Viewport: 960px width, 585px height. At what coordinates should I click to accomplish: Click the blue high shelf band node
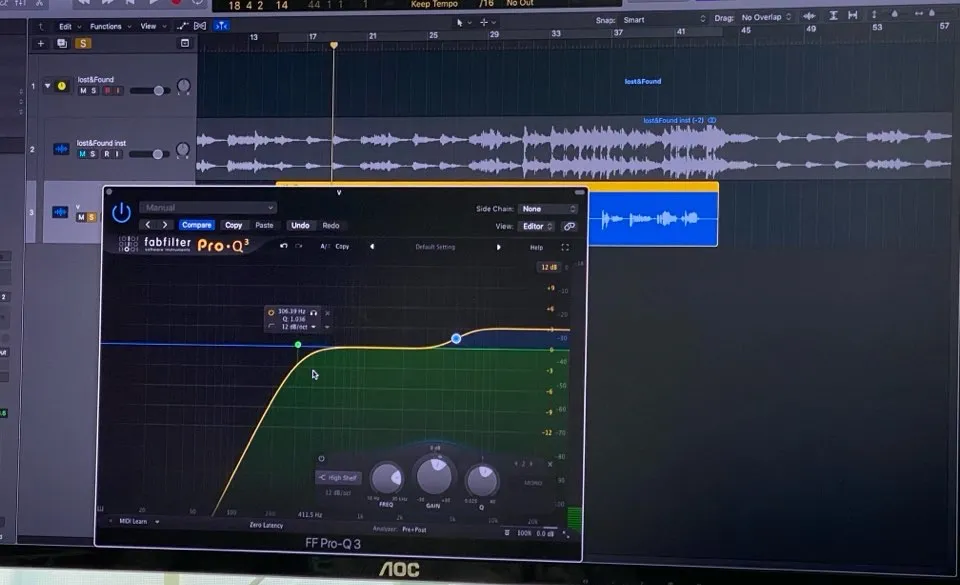[x=456, y=339]
